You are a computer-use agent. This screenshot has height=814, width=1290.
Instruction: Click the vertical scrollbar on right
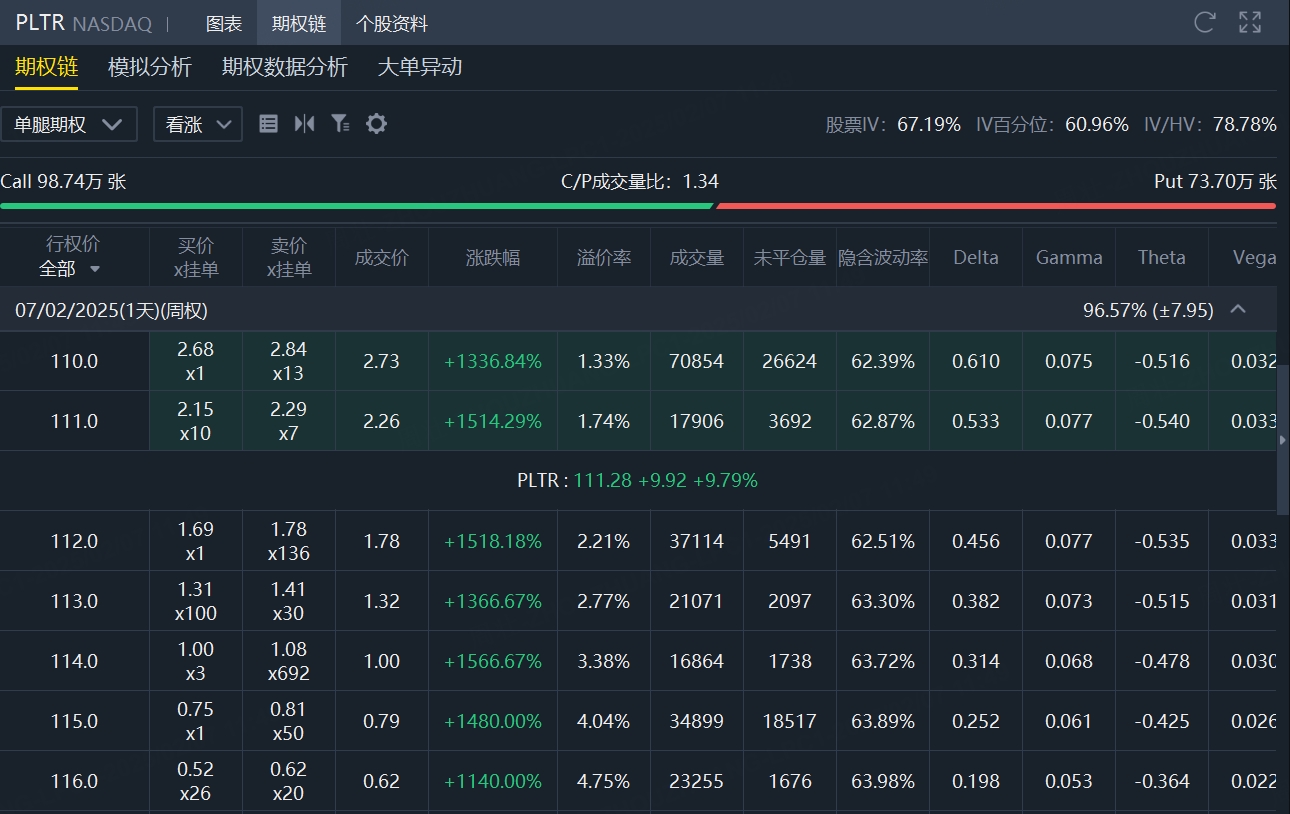click(x=1283, y=440)
